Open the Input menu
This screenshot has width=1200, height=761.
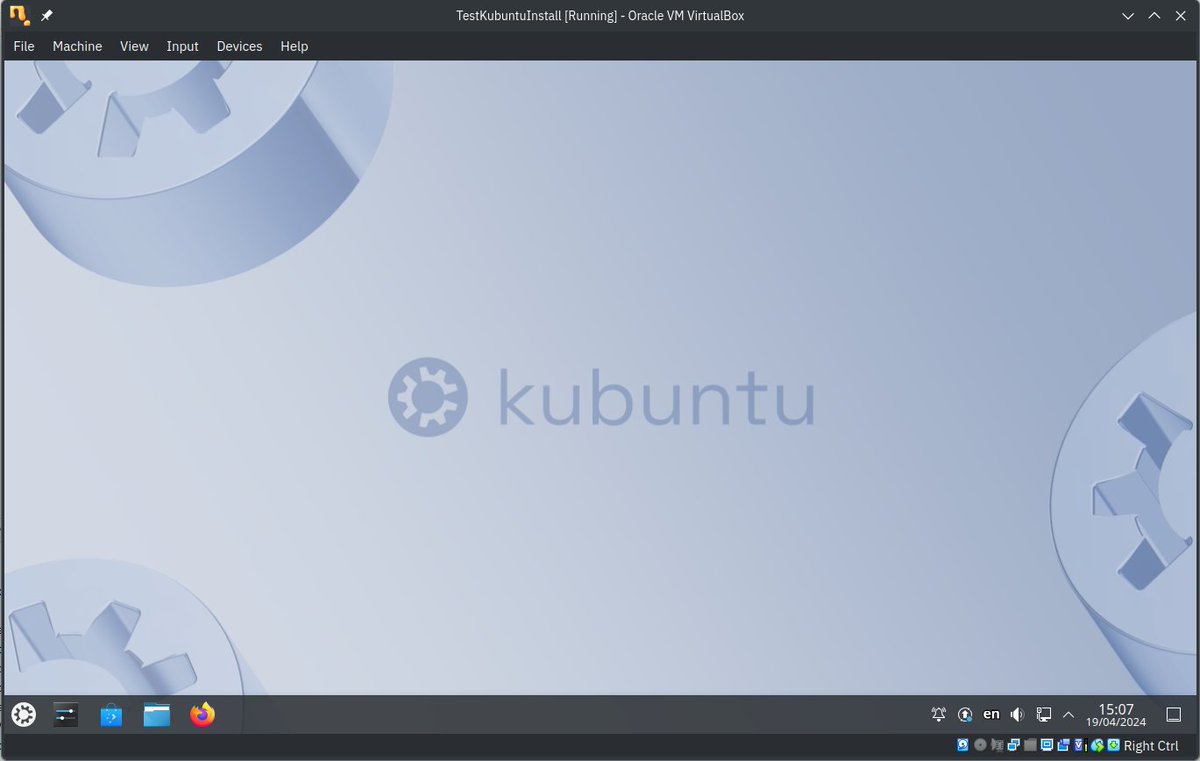(182, 46)
